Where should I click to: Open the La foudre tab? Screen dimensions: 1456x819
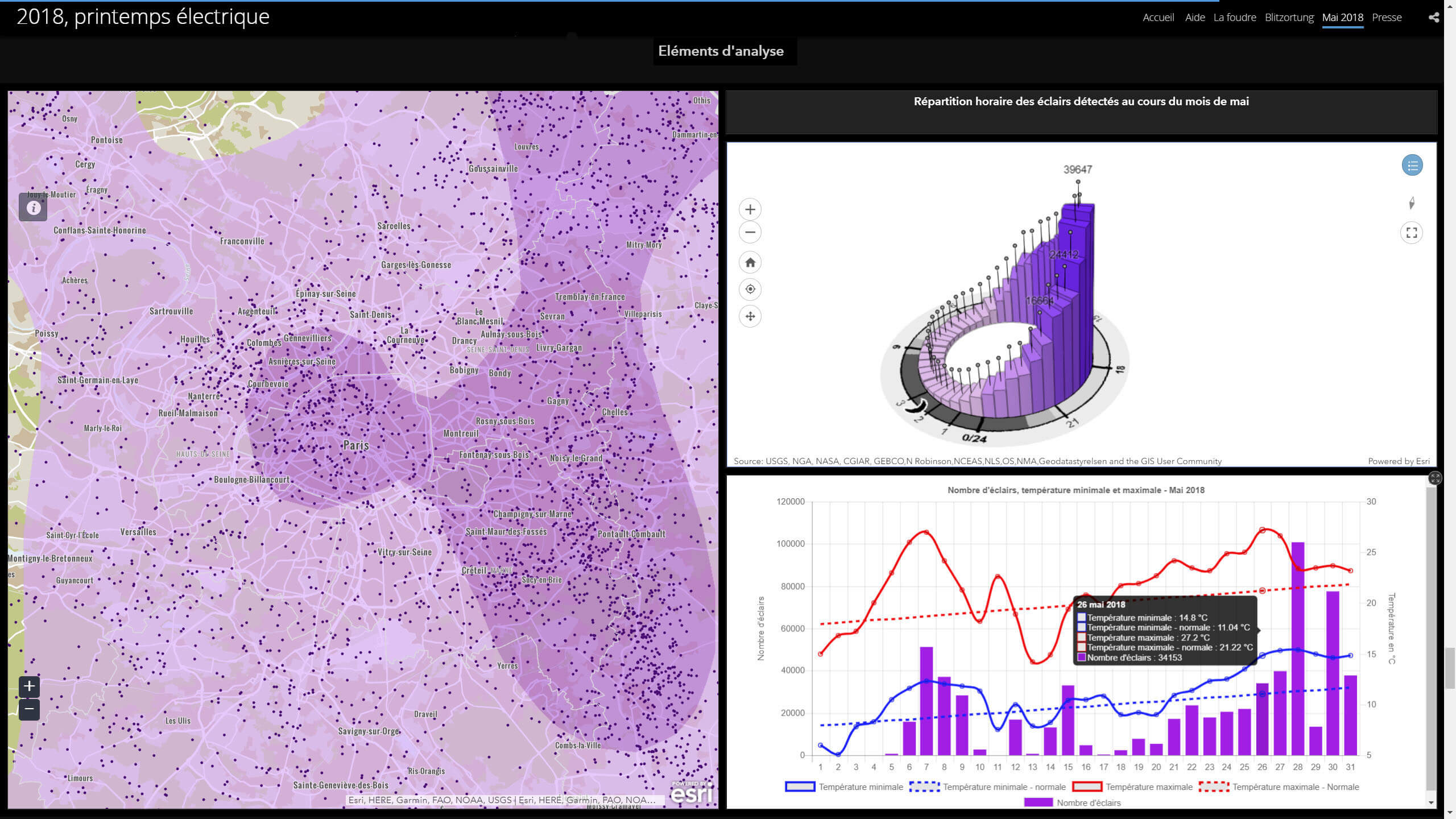pos(1235,18)
